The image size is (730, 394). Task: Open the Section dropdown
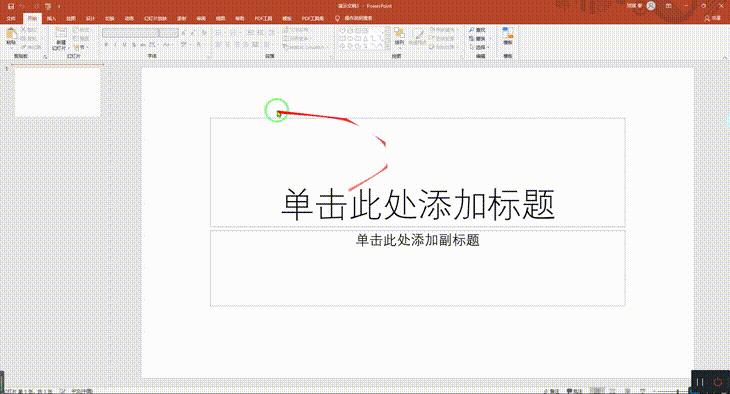(x=80, y=47)
